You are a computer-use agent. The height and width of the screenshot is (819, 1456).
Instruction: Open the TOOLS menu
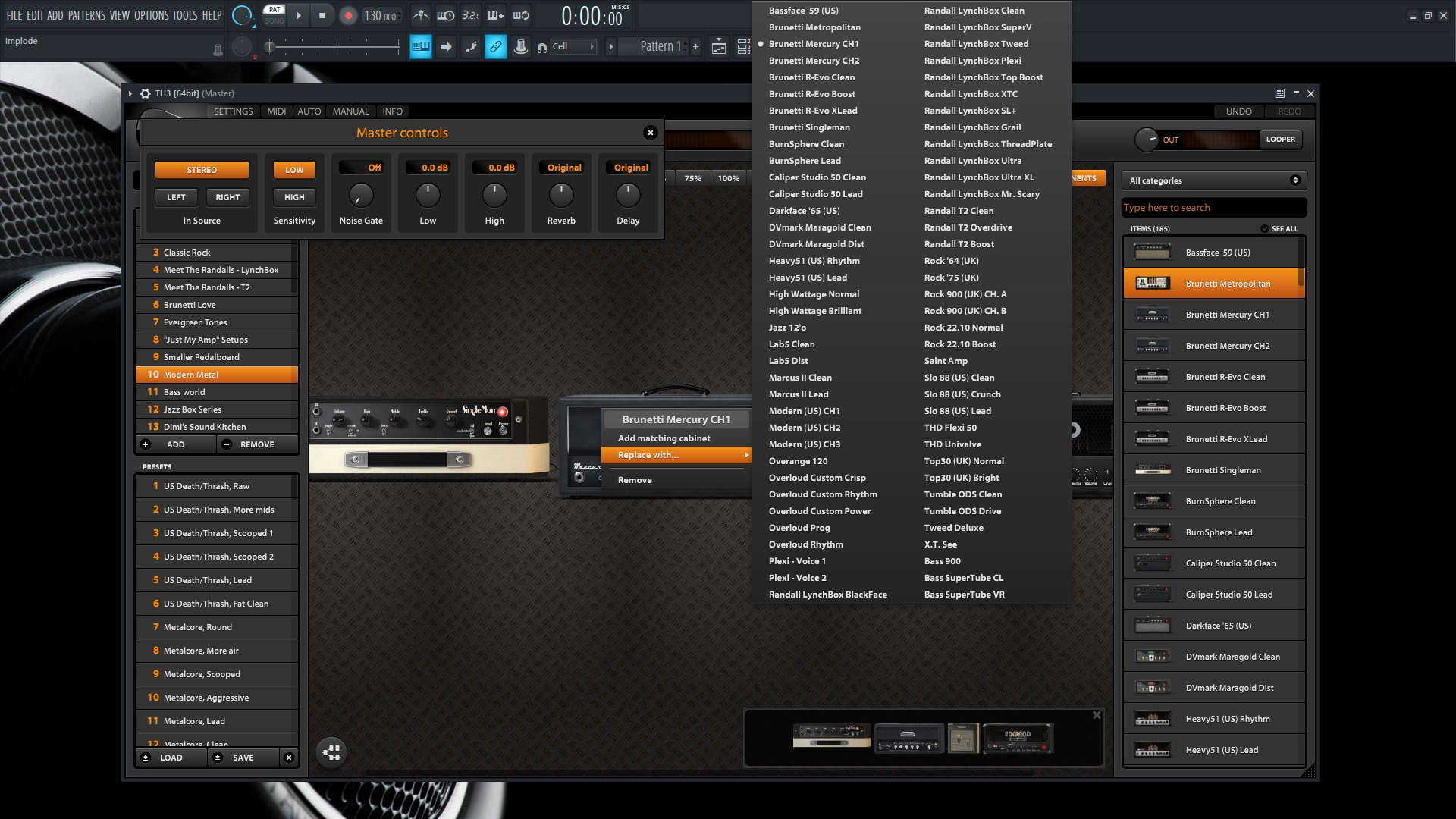(185, 15)
